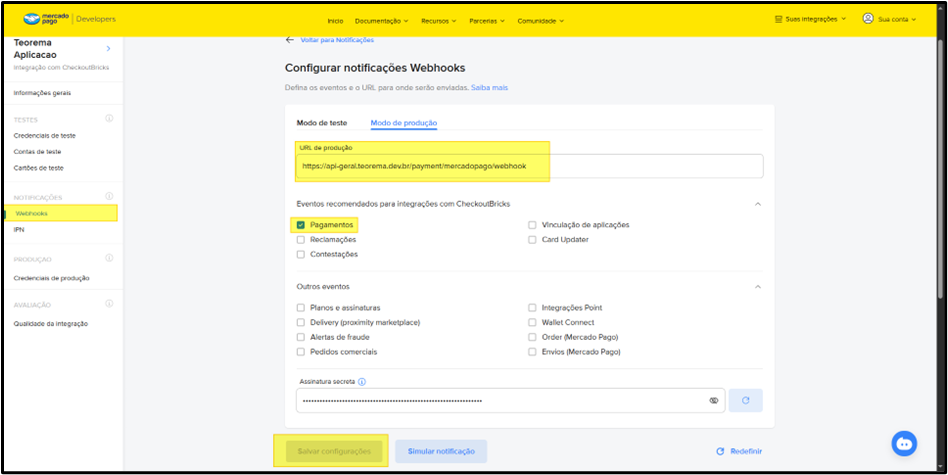Check Delivery (proximity marketplace)
Viewport: 948px width, 475px height.
click(x=300, y=322)
